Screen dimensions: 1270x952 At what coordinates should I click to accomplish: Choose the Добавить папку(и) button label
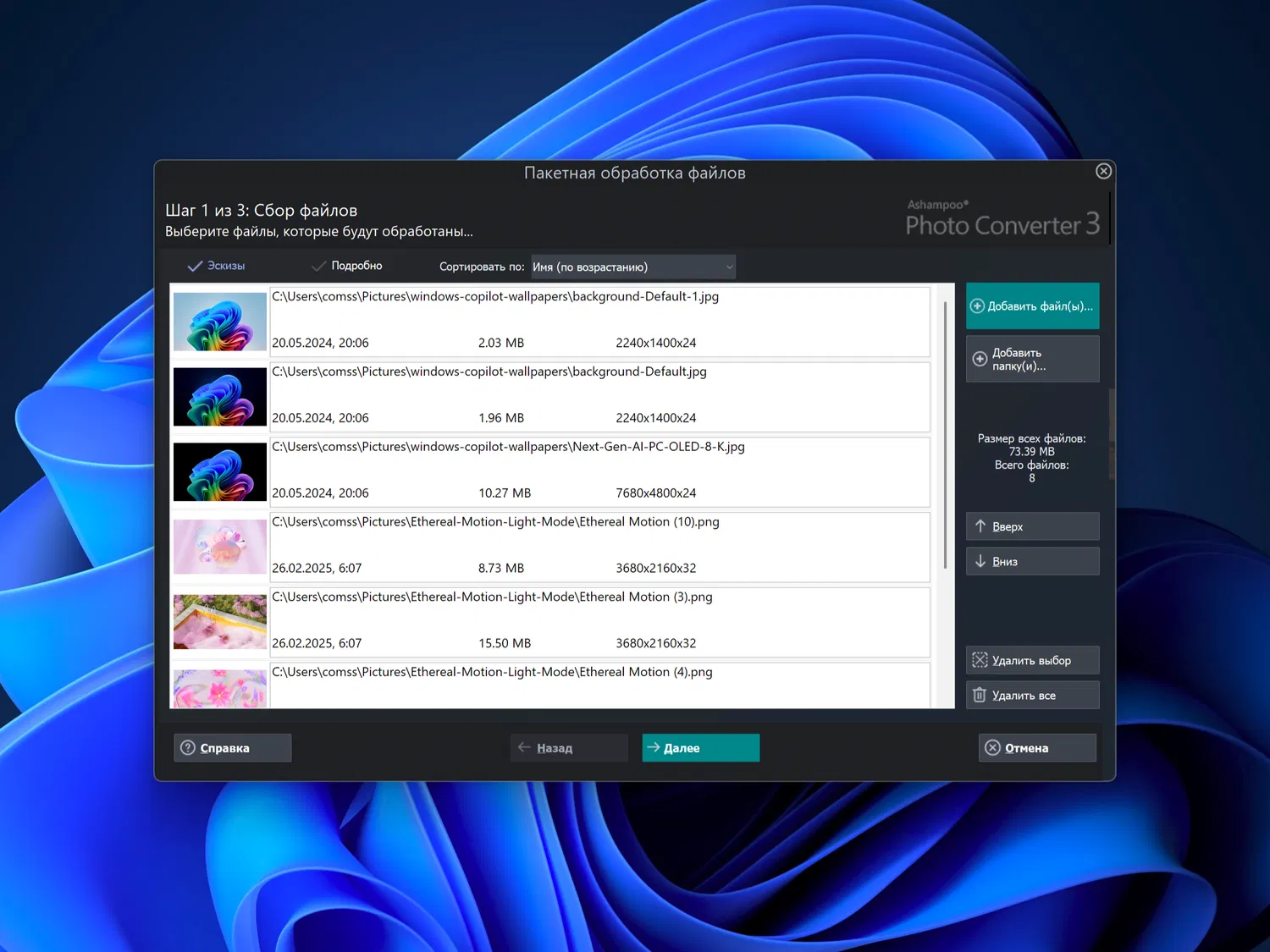(1019, 359)
